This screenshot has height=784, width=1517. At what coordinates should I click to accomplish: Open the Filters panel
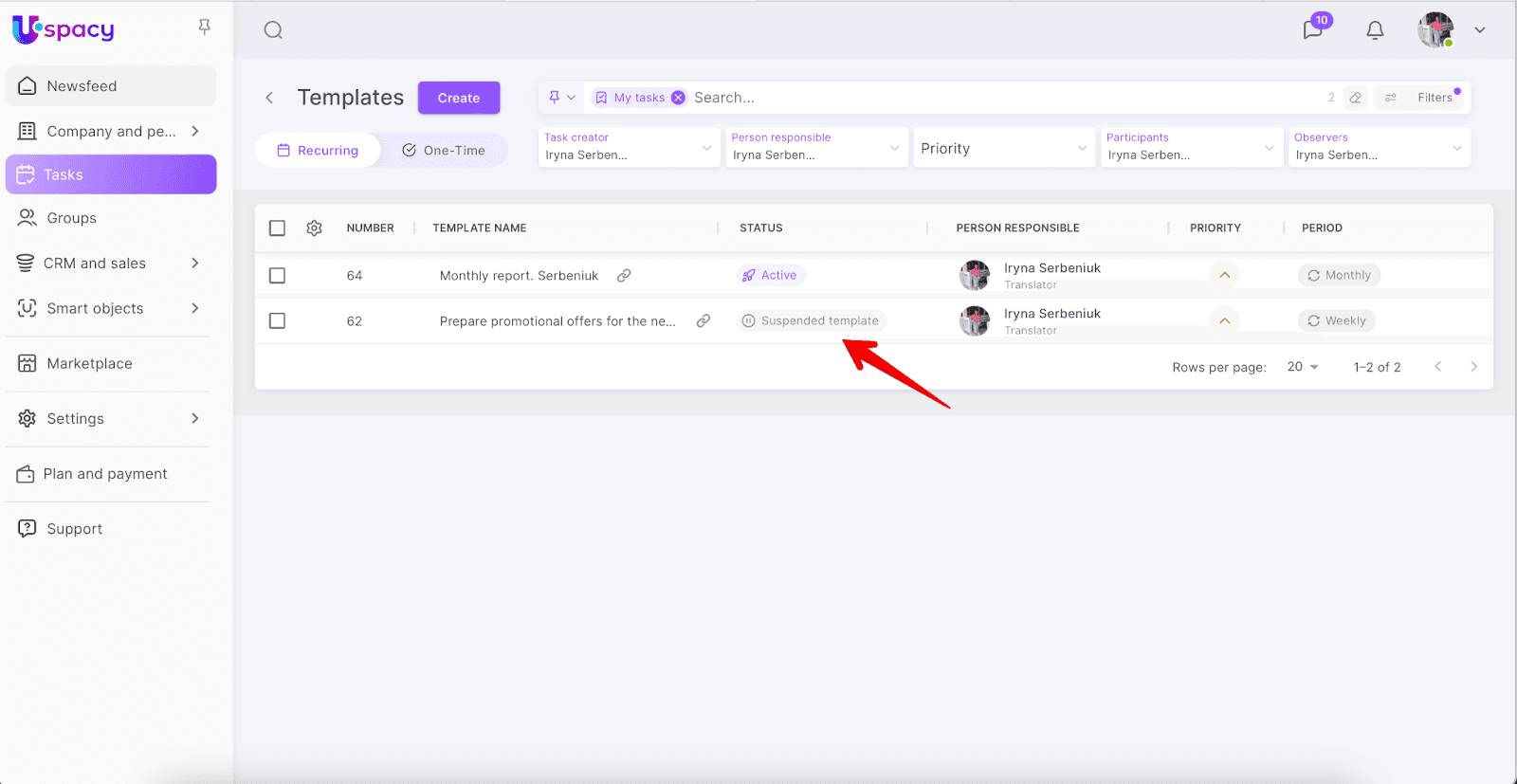(1421, 98)
